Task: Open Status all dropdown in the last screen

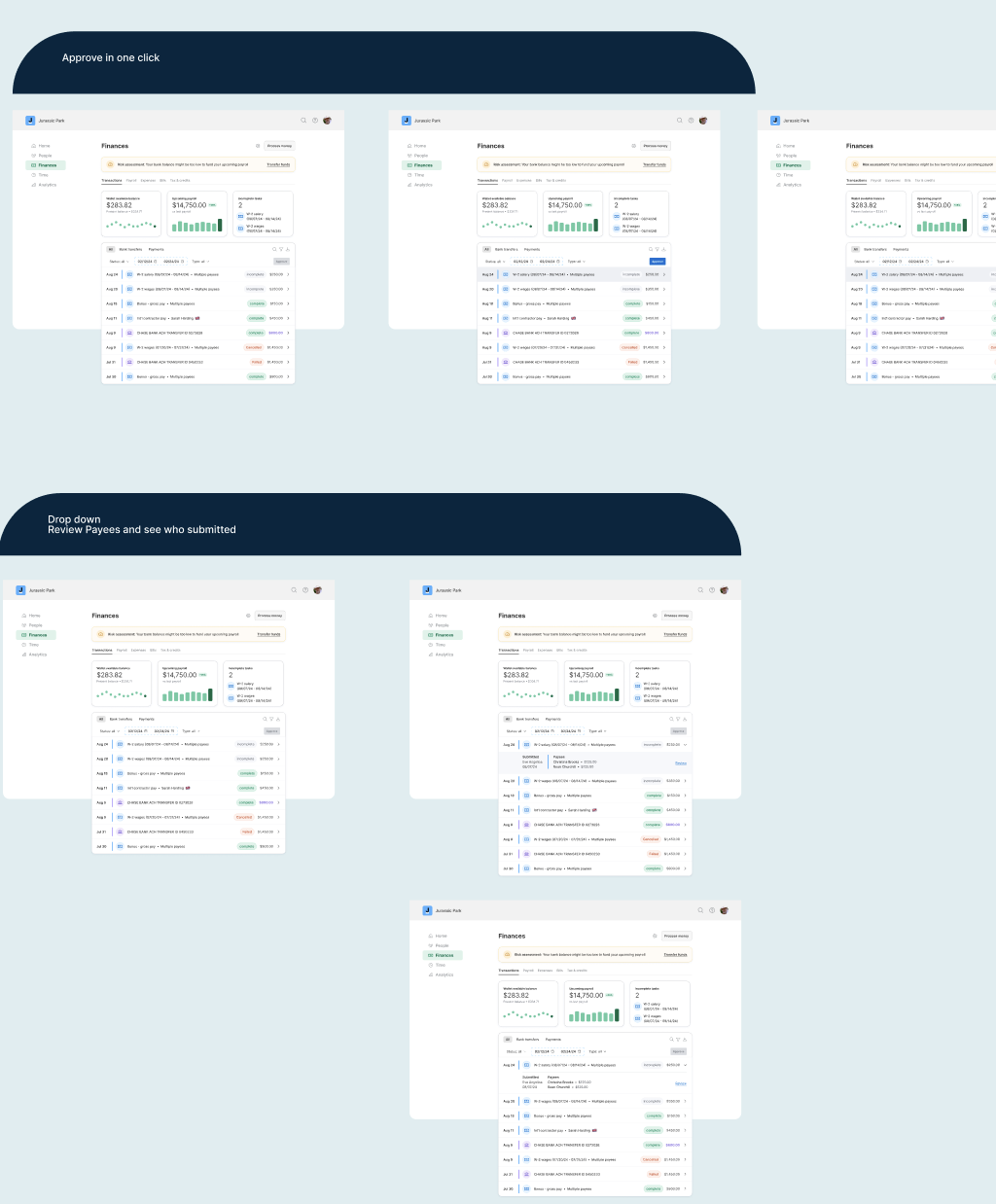Action: [x=515, y=1051]
